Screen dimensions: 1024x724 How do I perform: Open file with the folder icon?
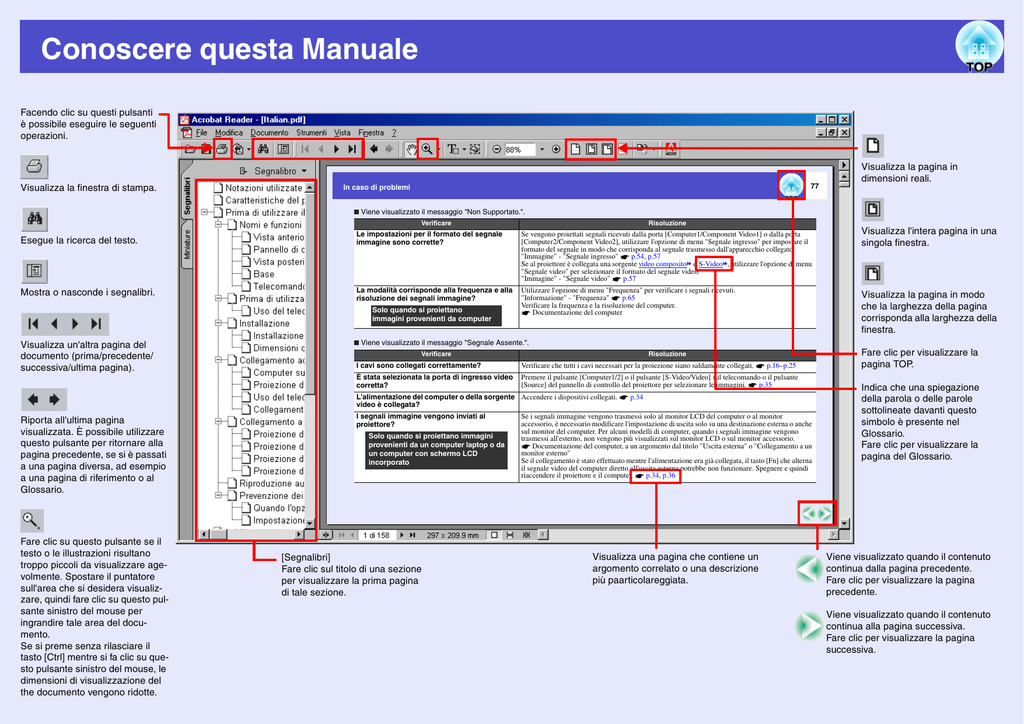pyautogui.click(x=190, y=149)
